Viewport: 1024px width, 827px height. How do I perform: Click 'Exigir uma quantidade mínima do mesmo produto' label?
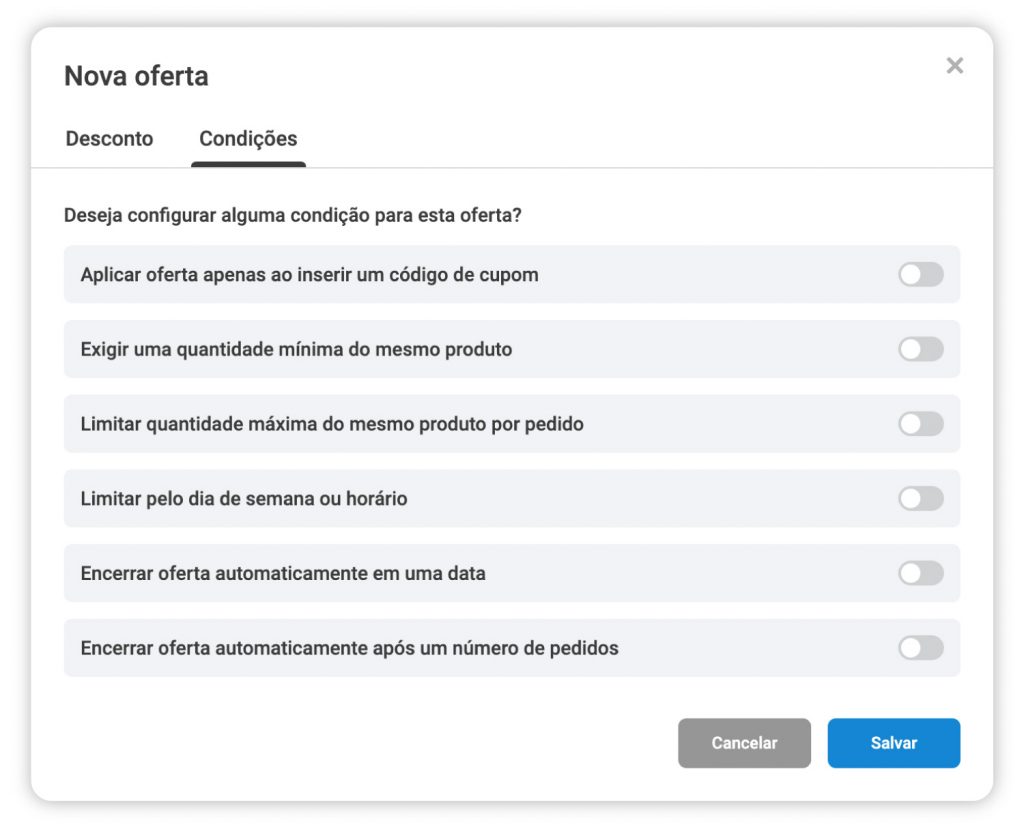click(296, 349)
